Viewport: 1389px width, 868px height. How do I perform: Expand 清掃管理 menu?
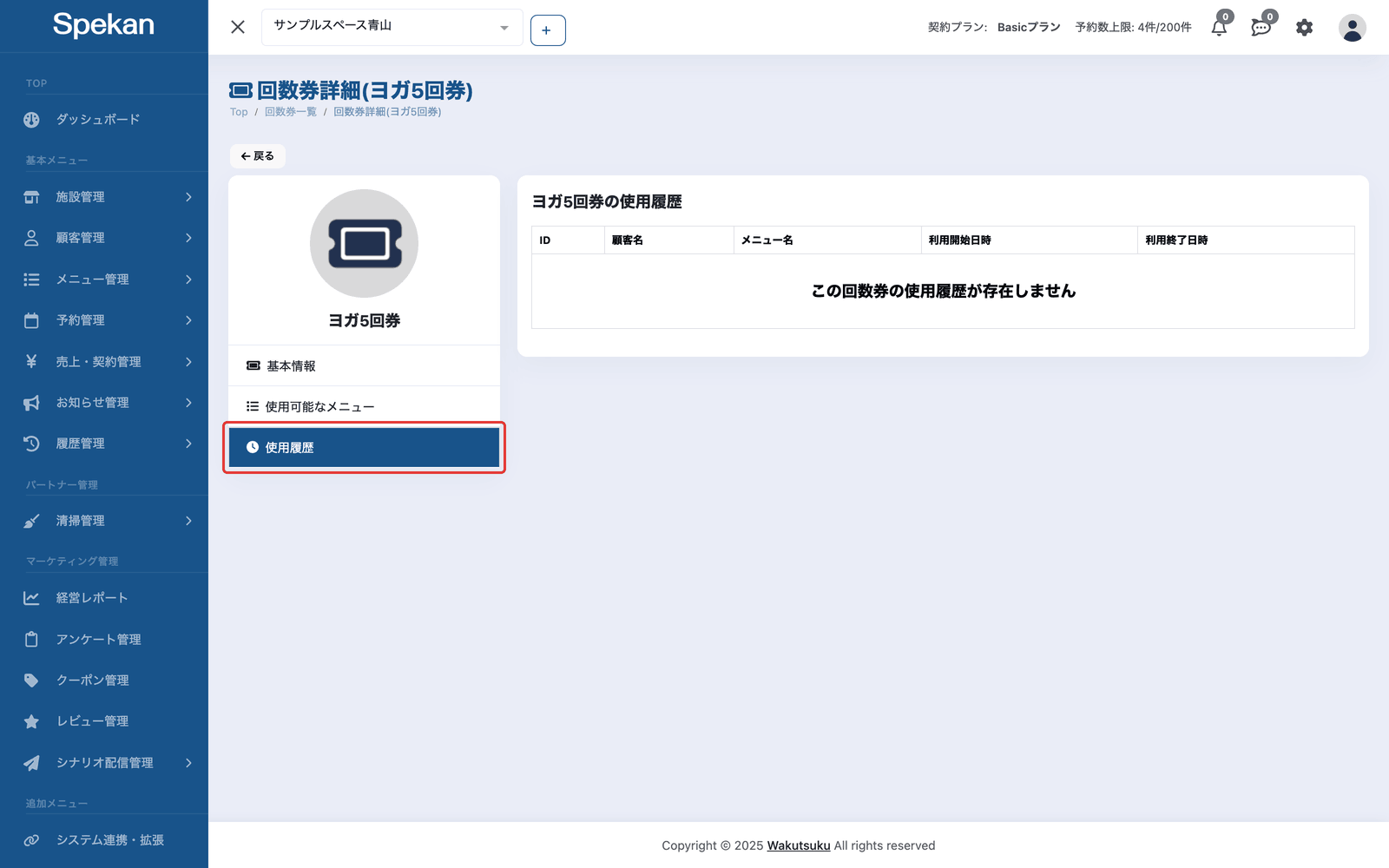point(104,521)
